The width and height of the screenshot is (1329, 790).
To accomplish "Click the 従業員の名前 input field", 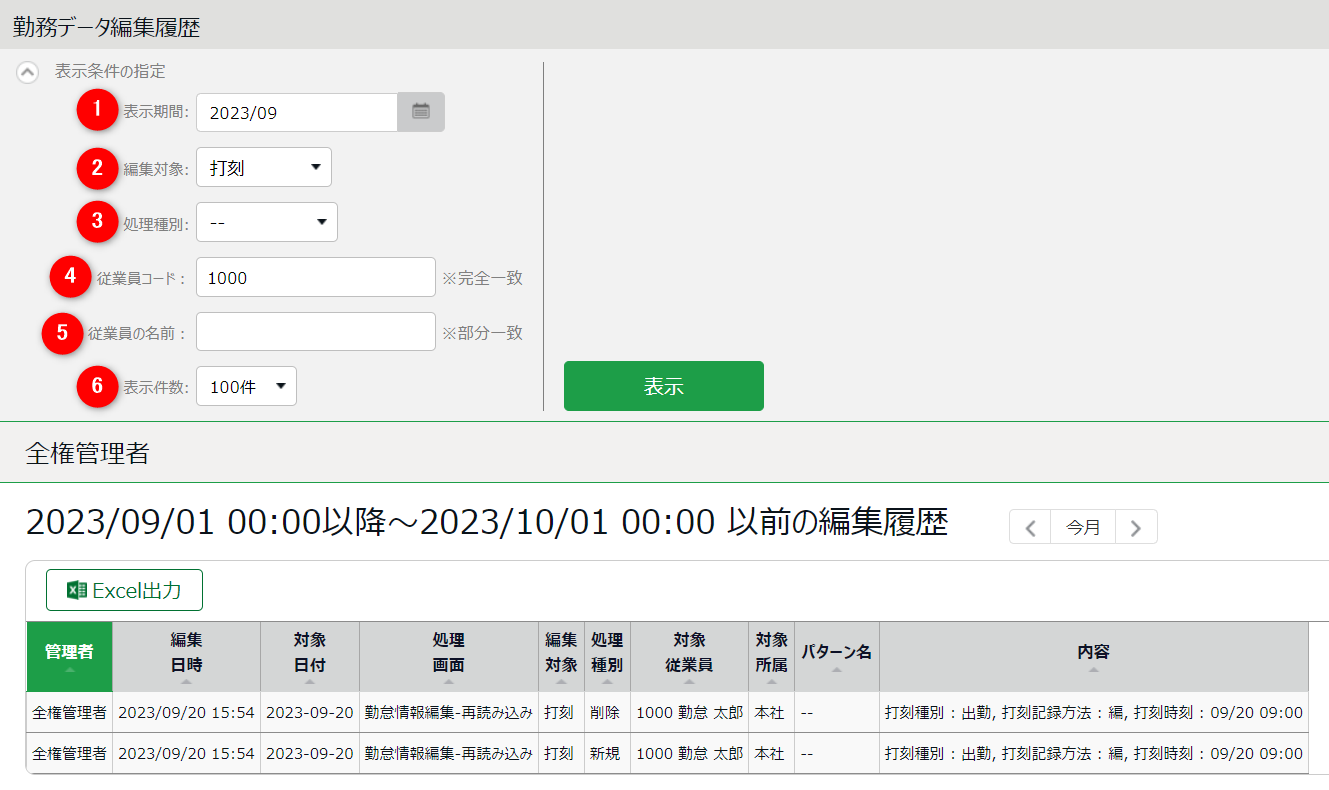I will [x=315, y=332].
